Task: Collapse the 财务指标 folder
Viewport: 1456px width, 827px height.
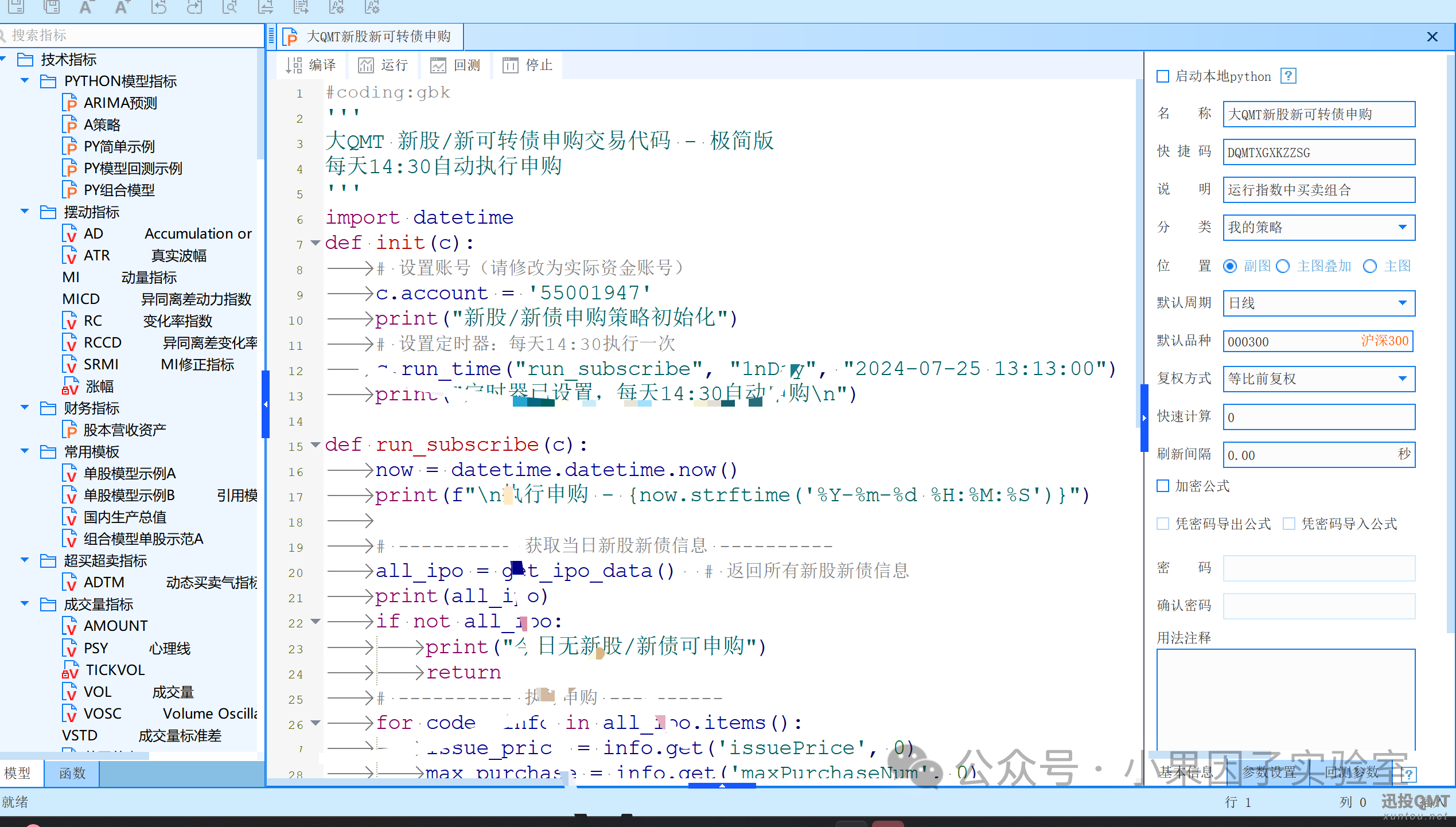Action: pyautogui.click(x=25, y=407)
